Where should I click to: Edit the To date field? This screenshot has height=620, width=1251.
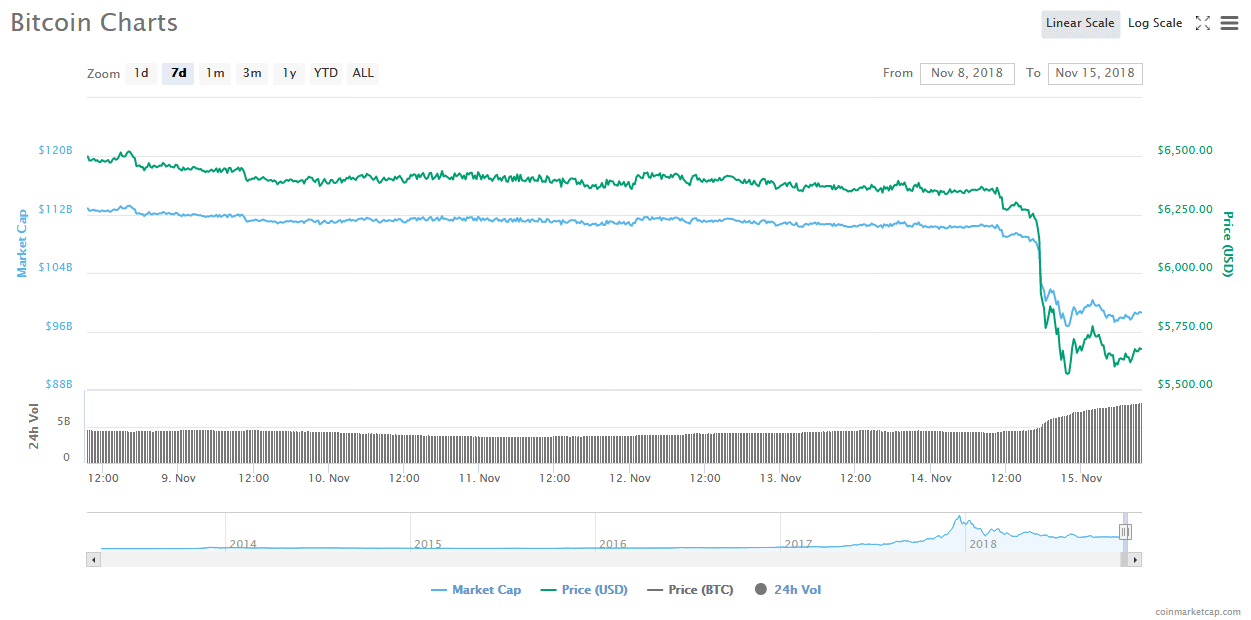click(1095, 73)
